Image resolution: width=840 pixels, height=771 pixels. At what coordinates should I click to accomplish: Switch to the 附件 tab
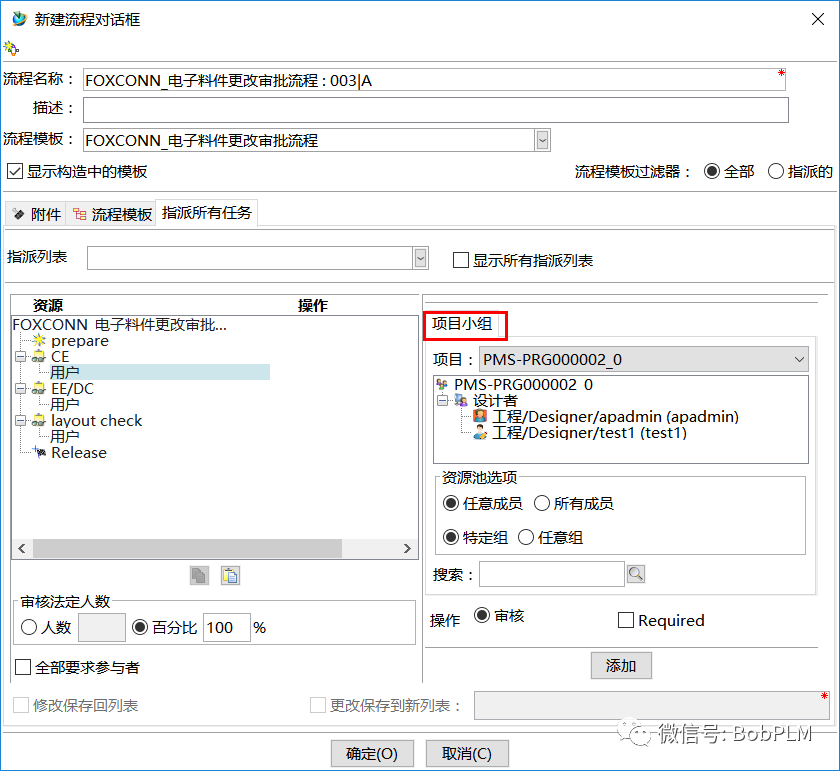(36, 214)
